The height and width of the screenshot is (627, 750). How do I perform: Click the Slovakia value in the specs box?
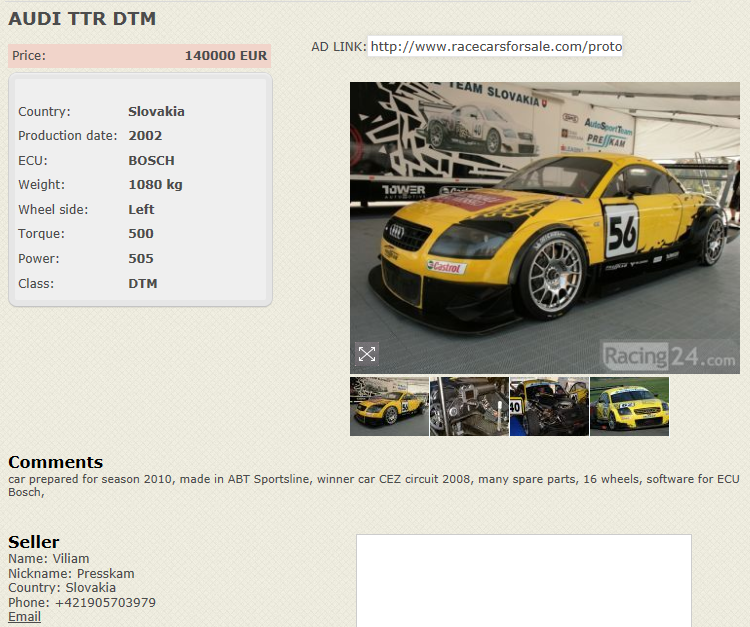click(156, 112)
